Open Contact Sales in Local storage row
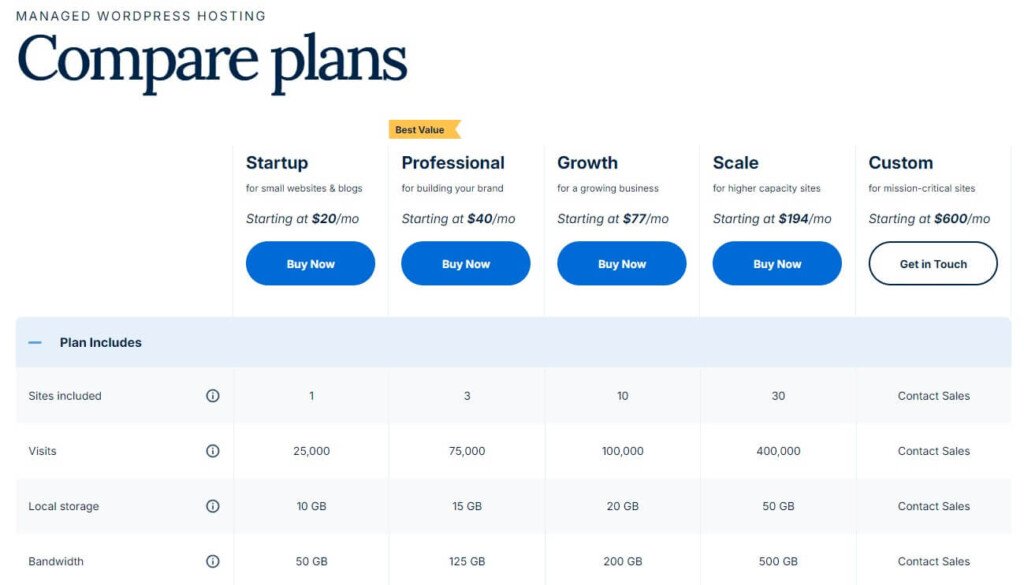The image size is (1024, 585). (x=934, y=506)
